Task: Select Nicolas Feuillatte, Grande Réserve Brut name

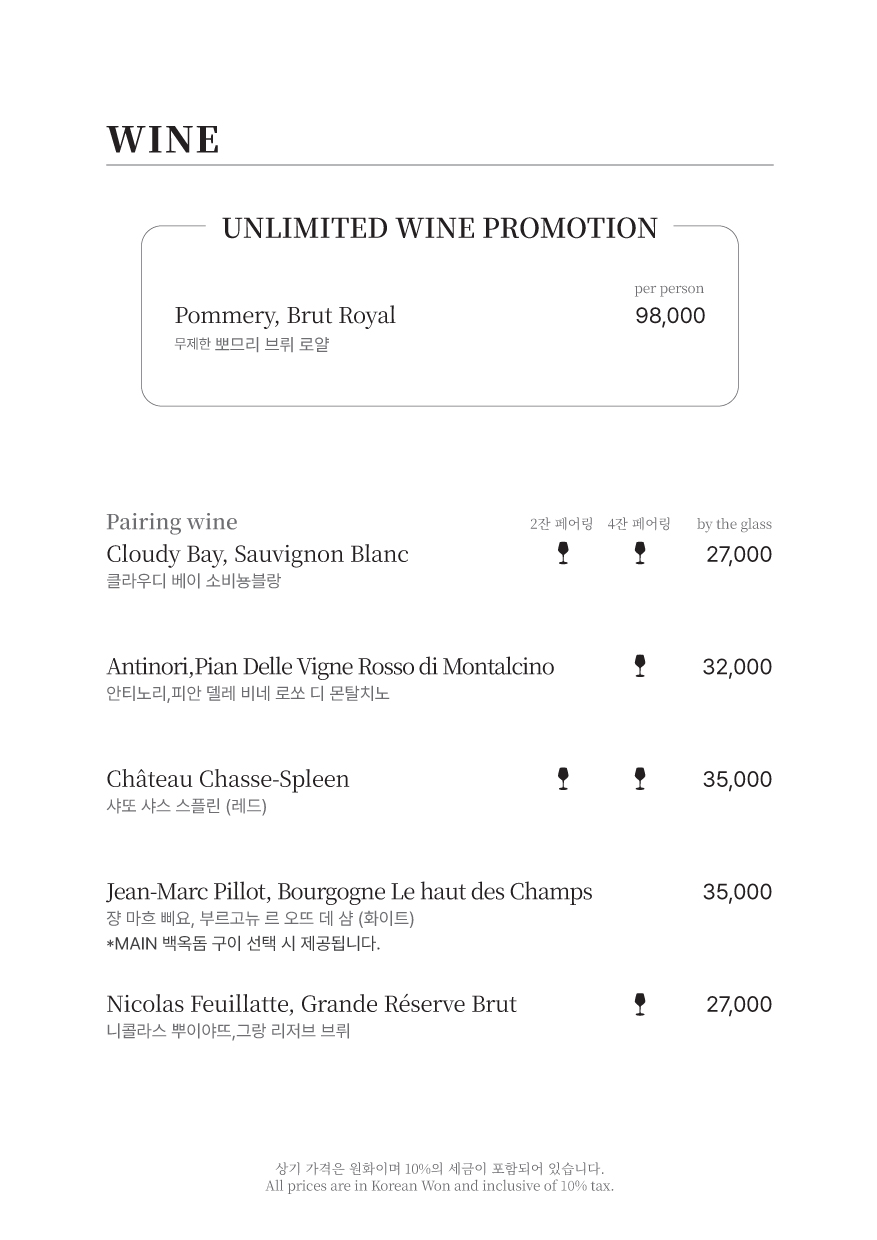Action: tap(311, 1004)
